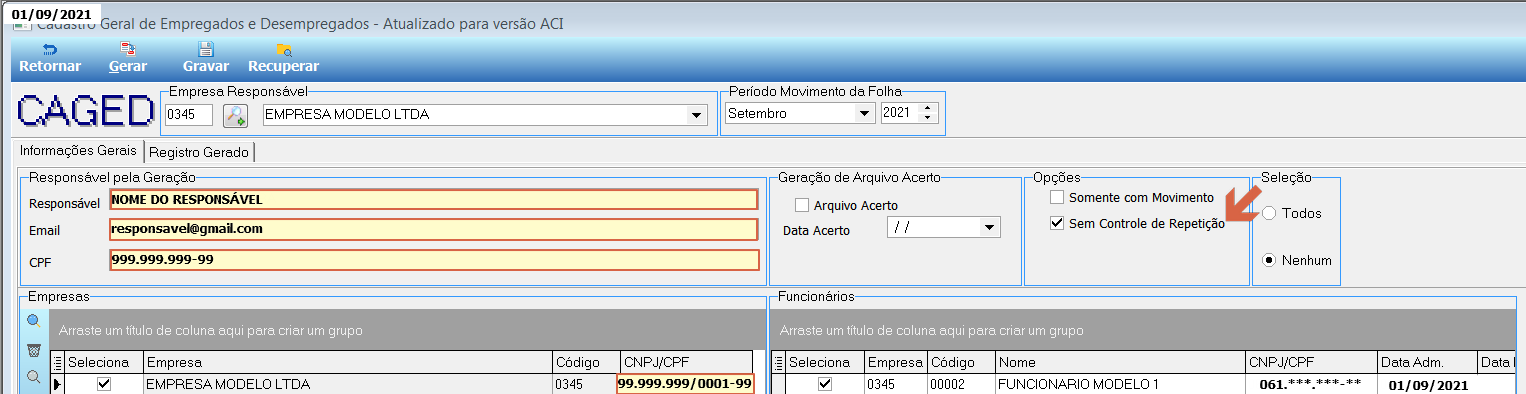1526x394 pixels.
Task: Click the gray magnifier icon in Empresas panel
Action: point(33,377)
